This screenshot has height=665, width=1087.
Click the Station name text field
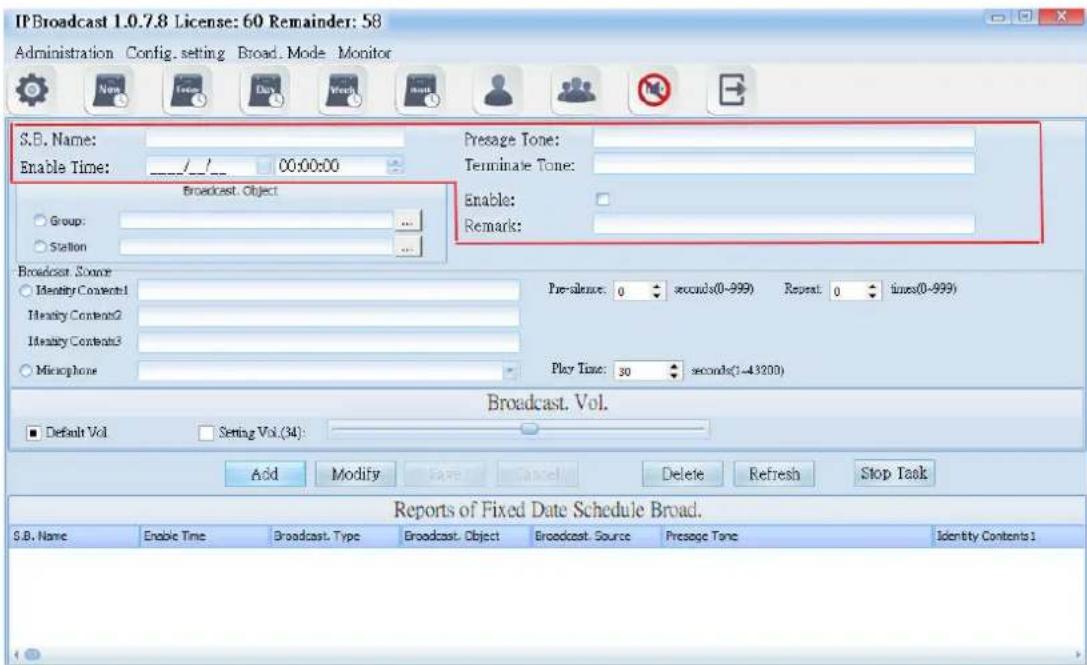[x=256, y=247]
